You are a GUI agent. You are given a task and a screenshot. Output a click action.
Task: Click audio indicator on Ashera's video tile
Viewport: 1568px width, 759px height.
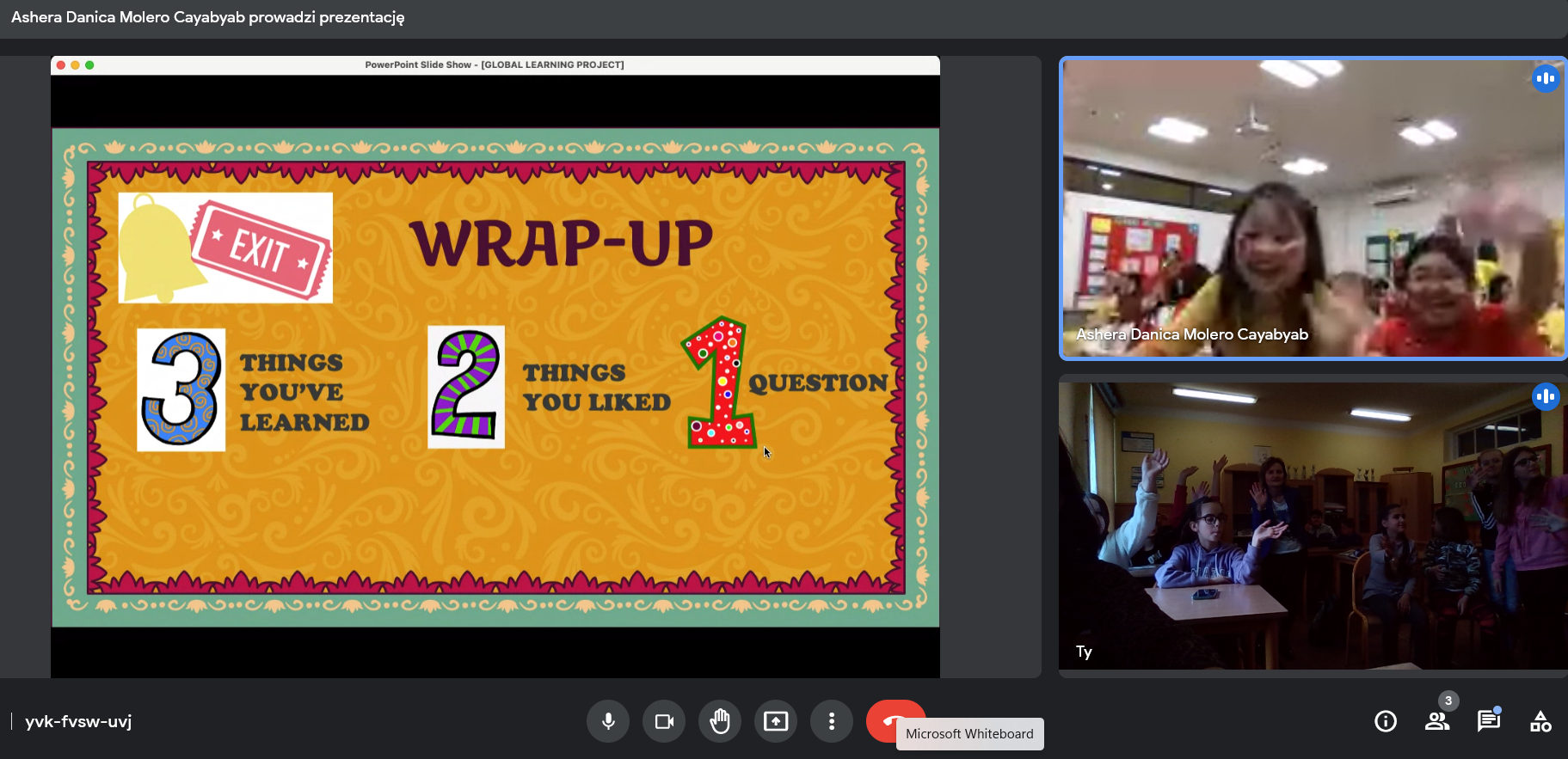(1546, 79)
